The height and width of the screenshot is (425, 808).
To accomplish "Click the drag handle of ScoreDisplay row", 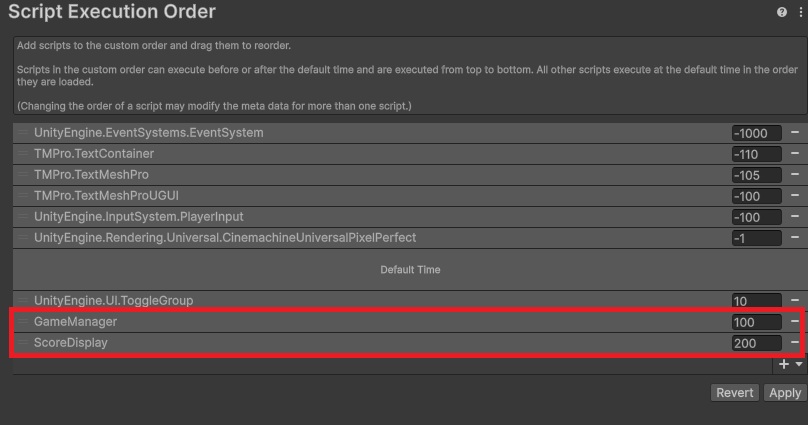I will point(23,343).
